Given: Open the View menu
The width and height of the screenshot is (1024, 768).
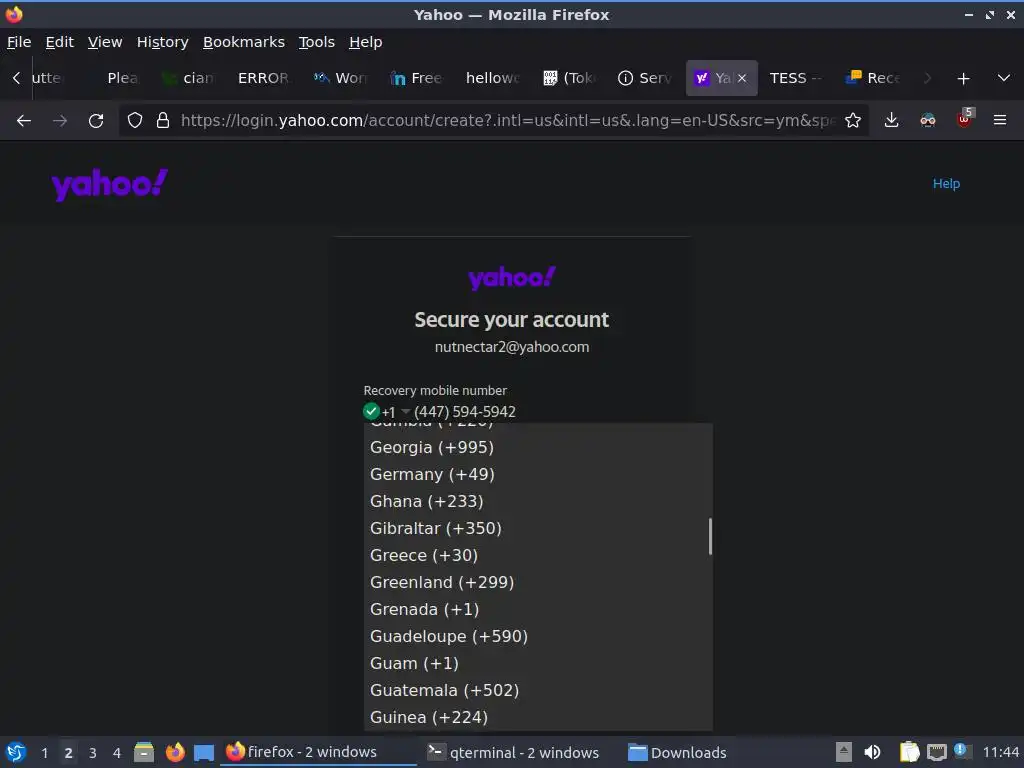Looking at the screenshot, I should pos(105,42).
